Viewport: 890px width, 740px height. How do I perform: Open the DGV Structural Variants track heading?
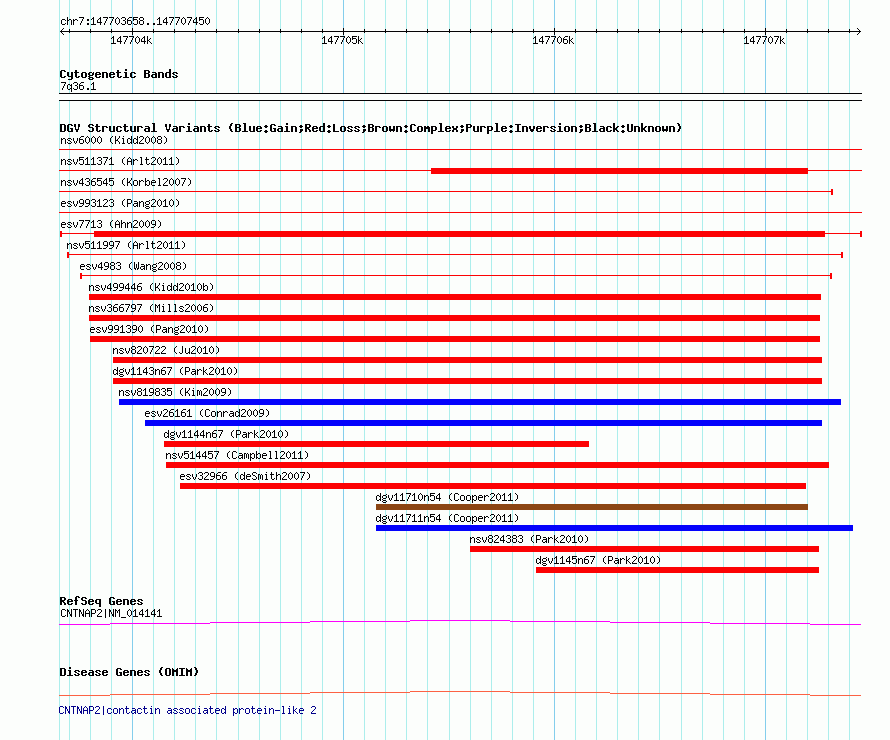pyautogui.click(x=370, y=128)
